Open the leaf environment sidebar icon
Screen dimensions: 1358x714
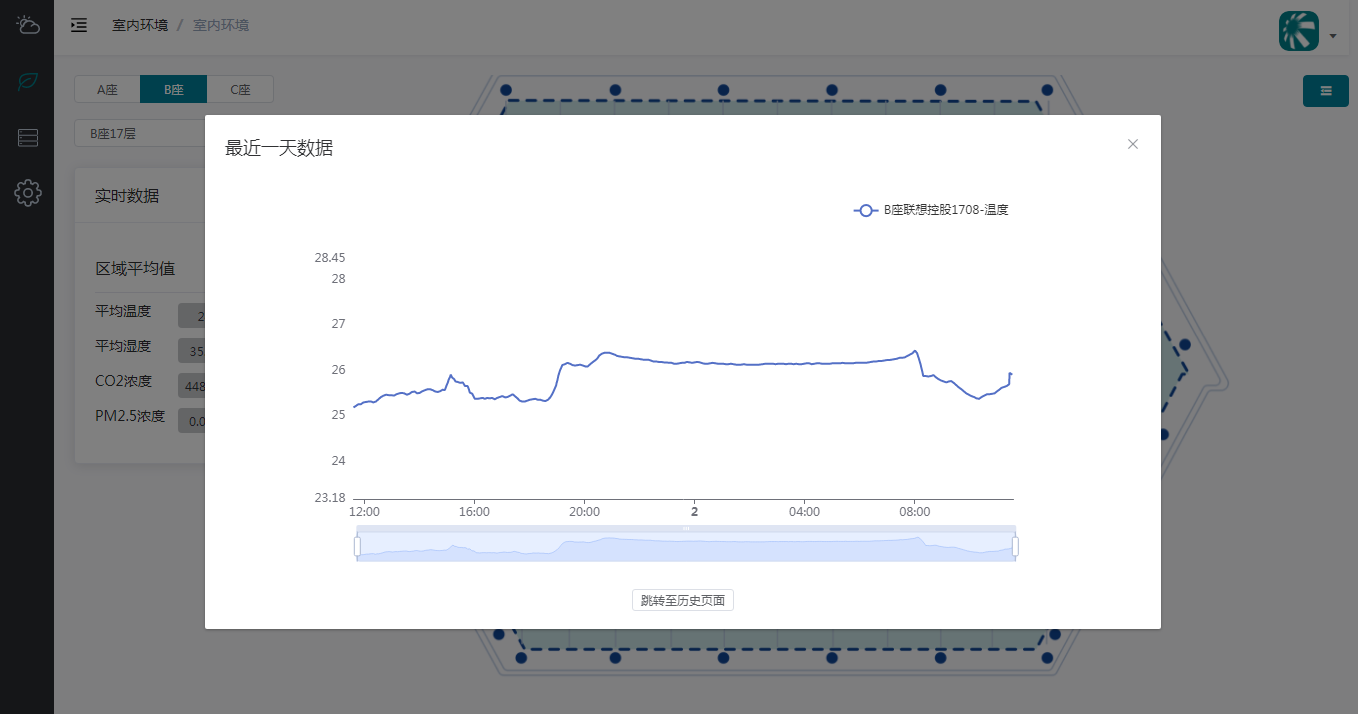(27, 82)
